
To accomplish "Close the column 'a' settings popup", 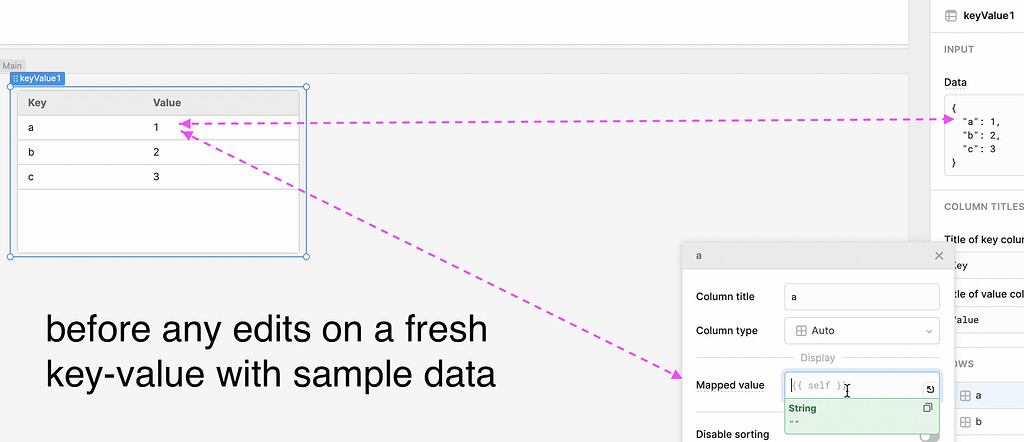I will pyautogui.click(x=938, y=256).
